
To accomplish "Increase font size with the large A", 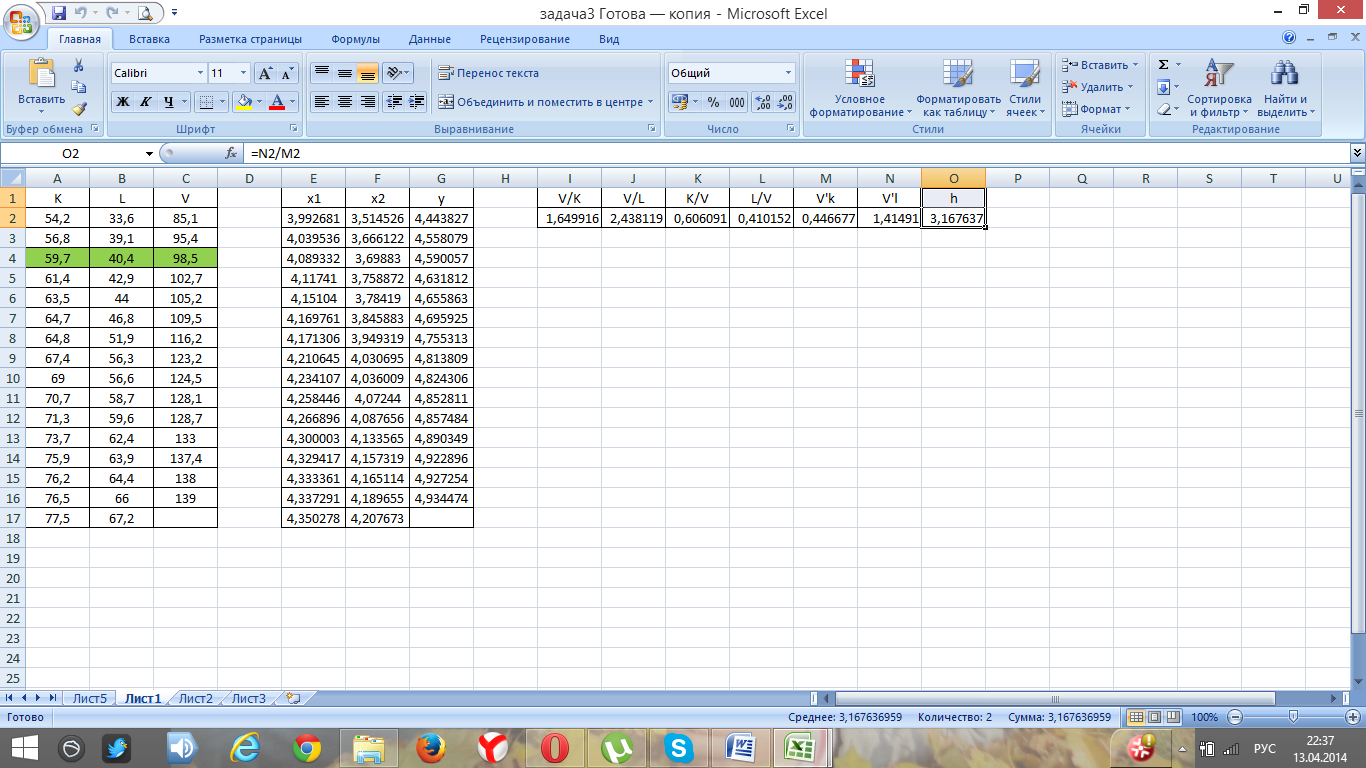I will [x=265, y=73].
